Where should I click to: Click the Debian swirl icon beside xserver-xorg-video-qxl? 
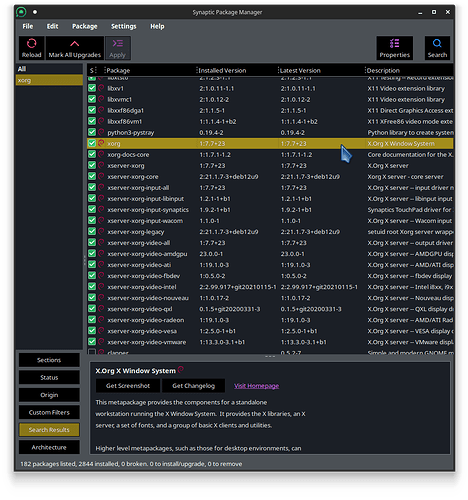point(101,309)
